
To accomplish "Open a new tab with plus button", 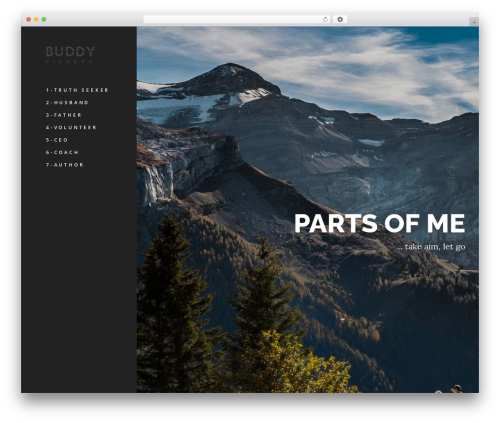I will click(474, 22).
